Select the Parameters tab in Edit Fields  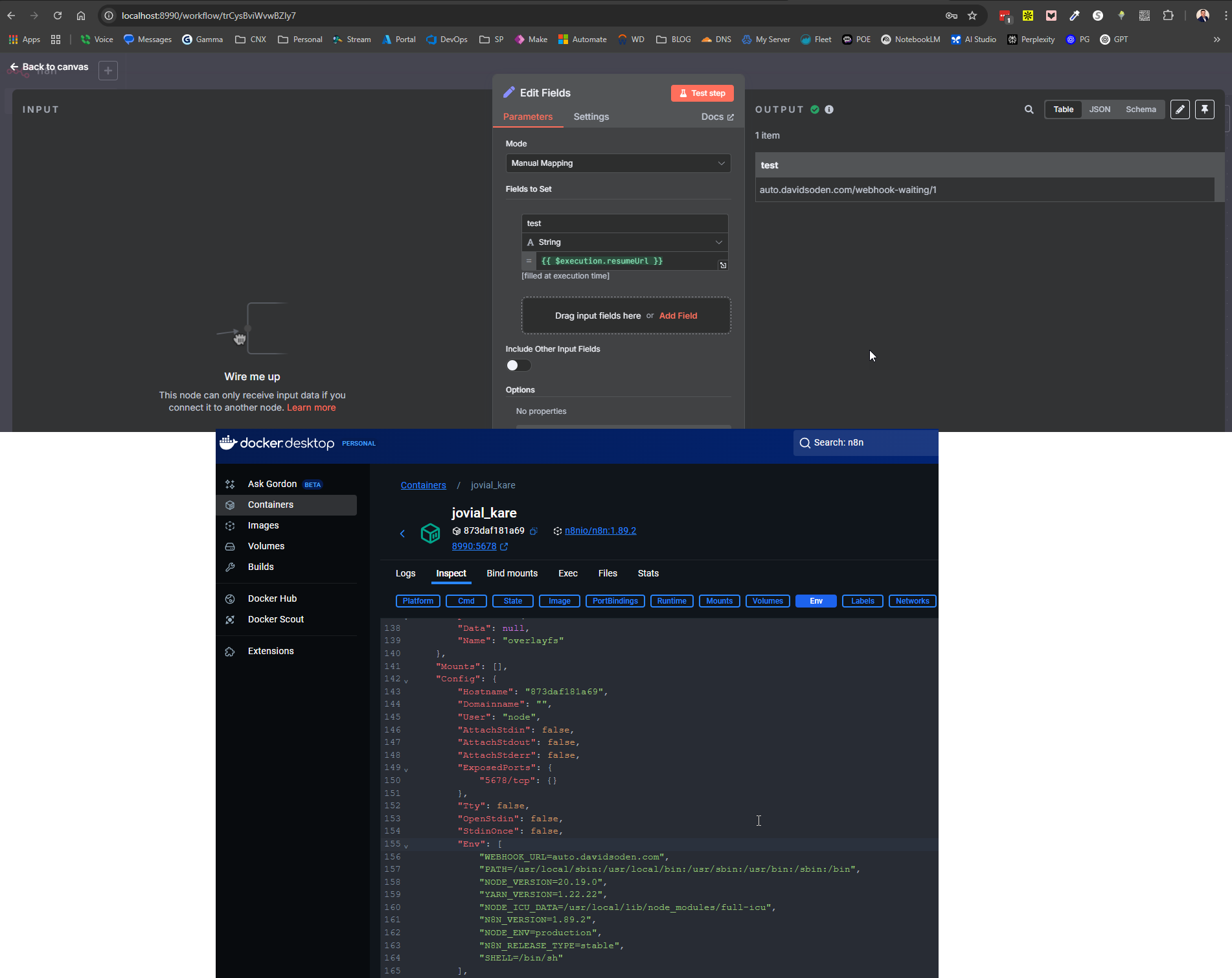coord(528,117)
